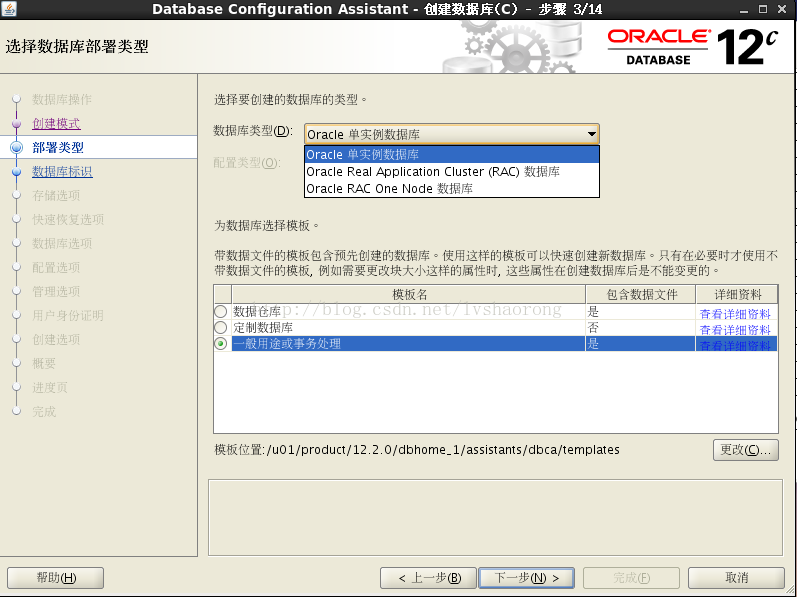Select Oracle 单实例数据库 in dropdown list
The height and width of the screenshot is (597, 797).
pos(452,154)
